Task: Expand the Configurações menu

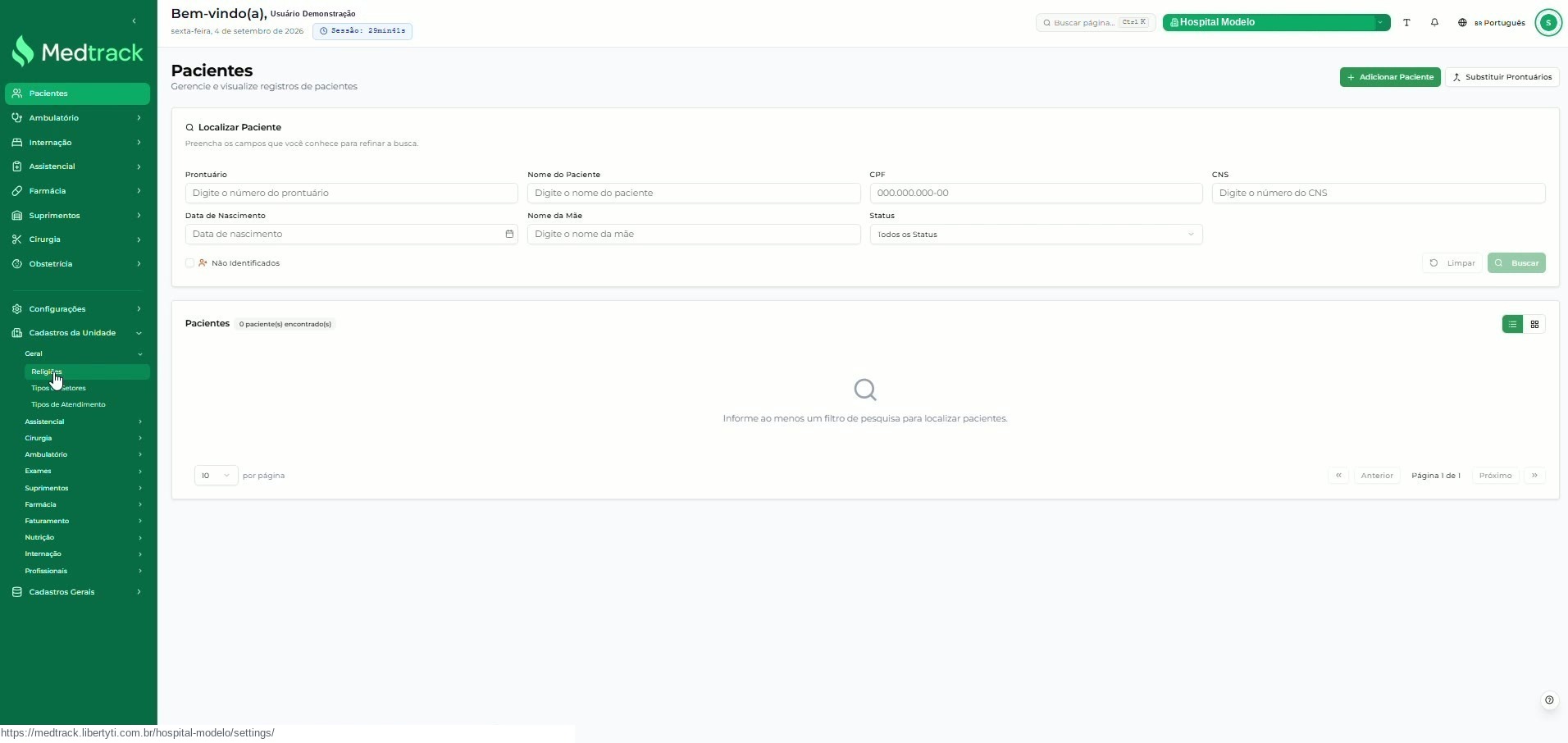Action: click(78, 309)
